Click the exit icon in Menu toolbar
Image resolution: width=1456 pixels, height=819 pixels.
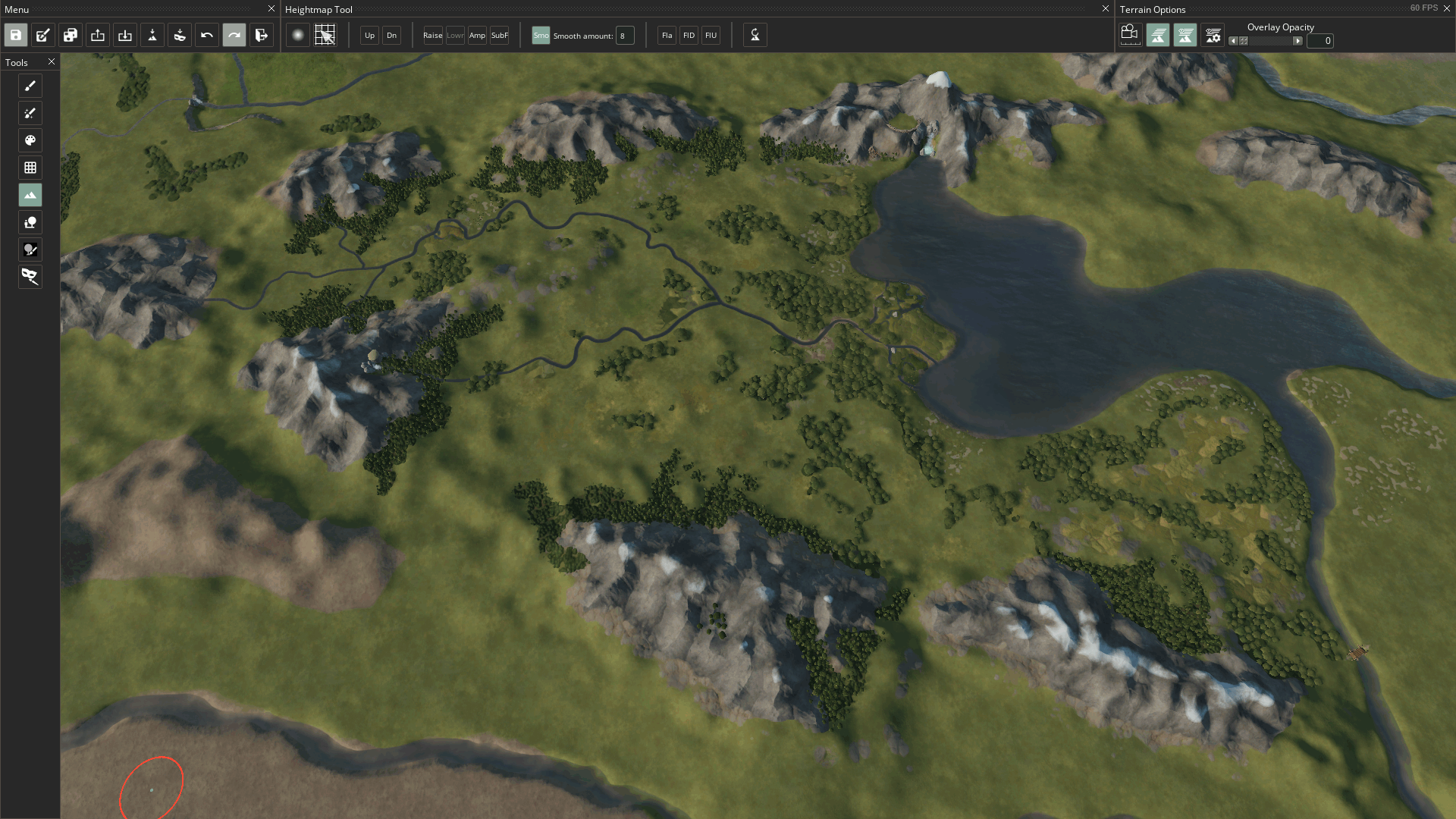point(262,35)
